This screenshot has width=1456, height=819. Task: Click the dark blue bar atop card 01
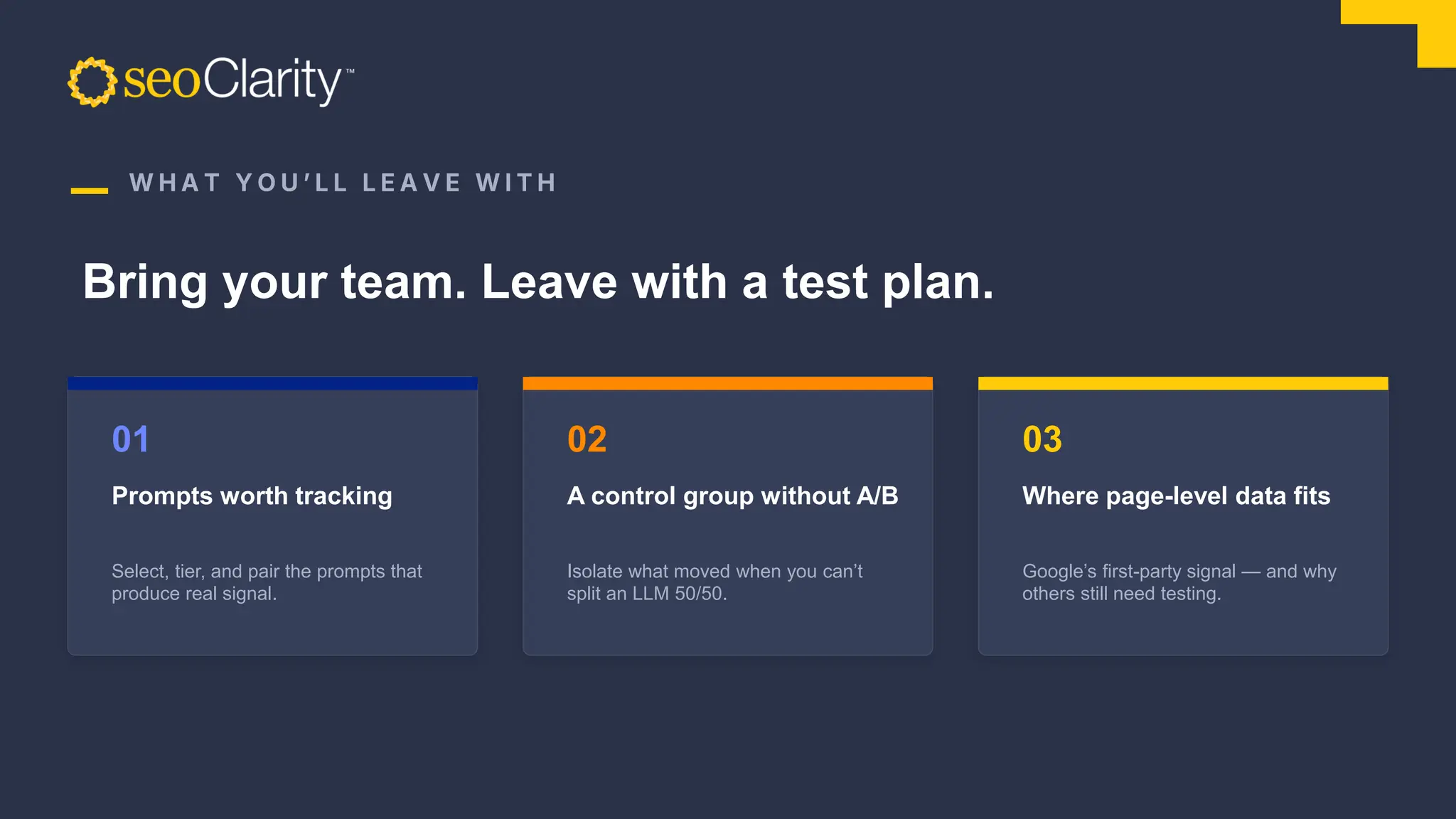[x=272, y=383]
